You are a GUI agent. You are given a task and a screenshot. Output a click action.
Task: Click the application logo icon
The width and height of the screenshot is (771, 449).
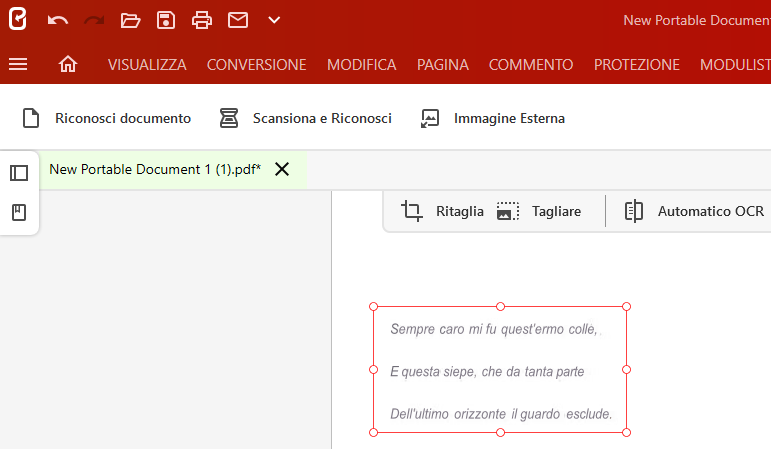click(18, 20)
